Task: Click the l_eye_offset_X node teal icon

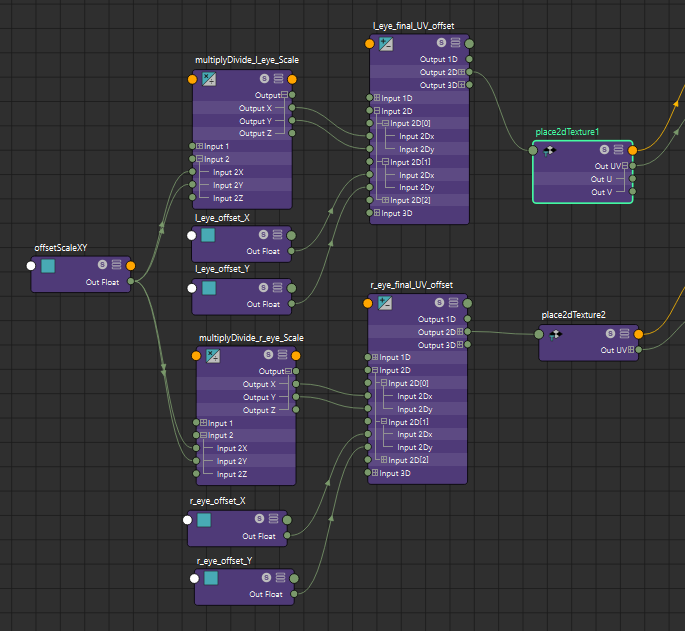Action: (208, 235)
